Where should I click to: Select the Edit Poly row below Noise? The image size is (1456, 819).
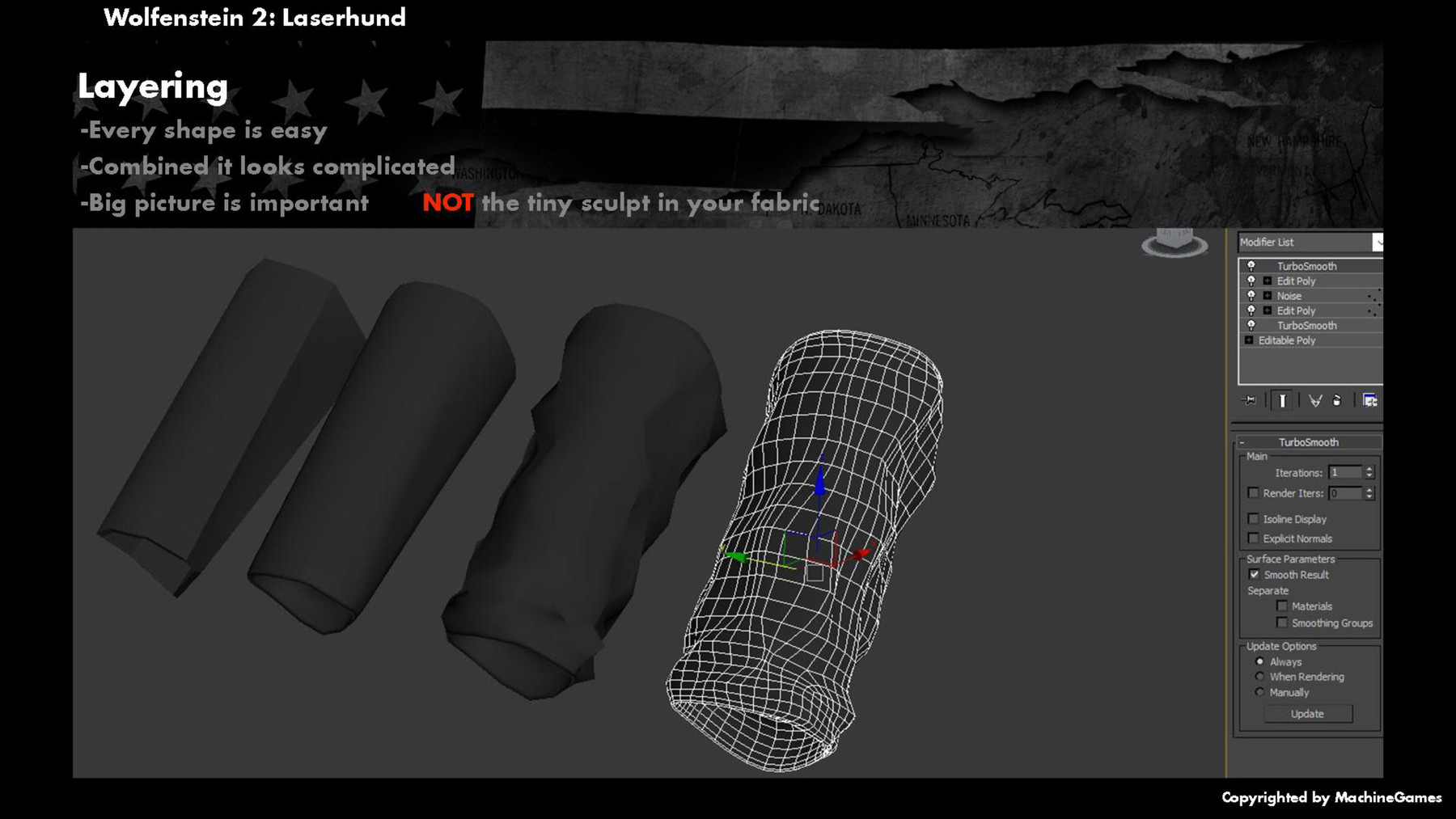click(1310, 310)
